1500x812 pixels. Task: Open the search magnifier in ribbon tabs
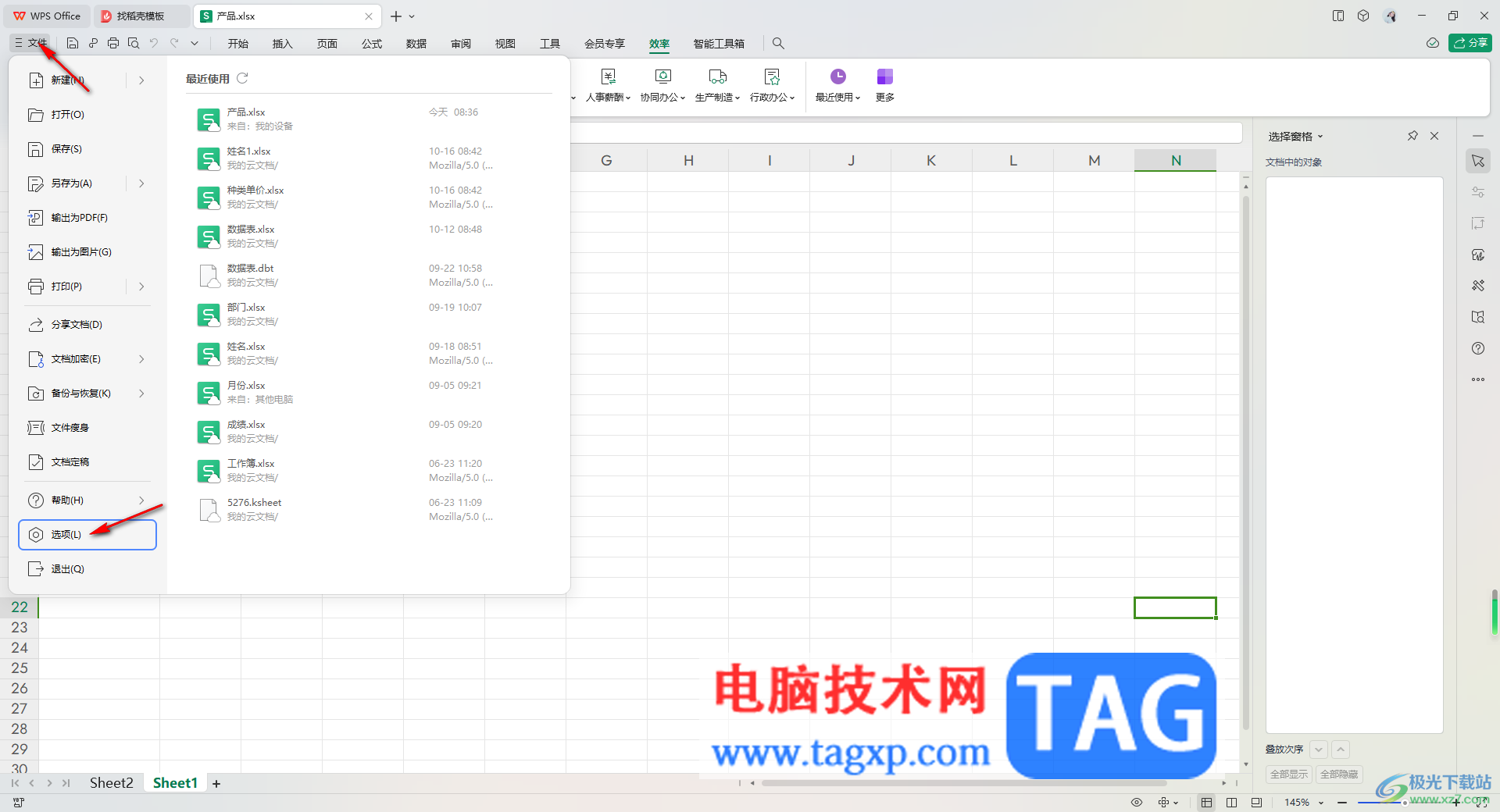tap(778, 44)
